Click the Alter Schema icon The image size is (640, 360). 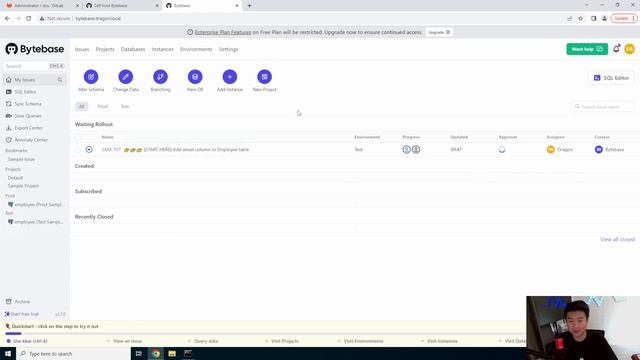[x=91, y=77]
